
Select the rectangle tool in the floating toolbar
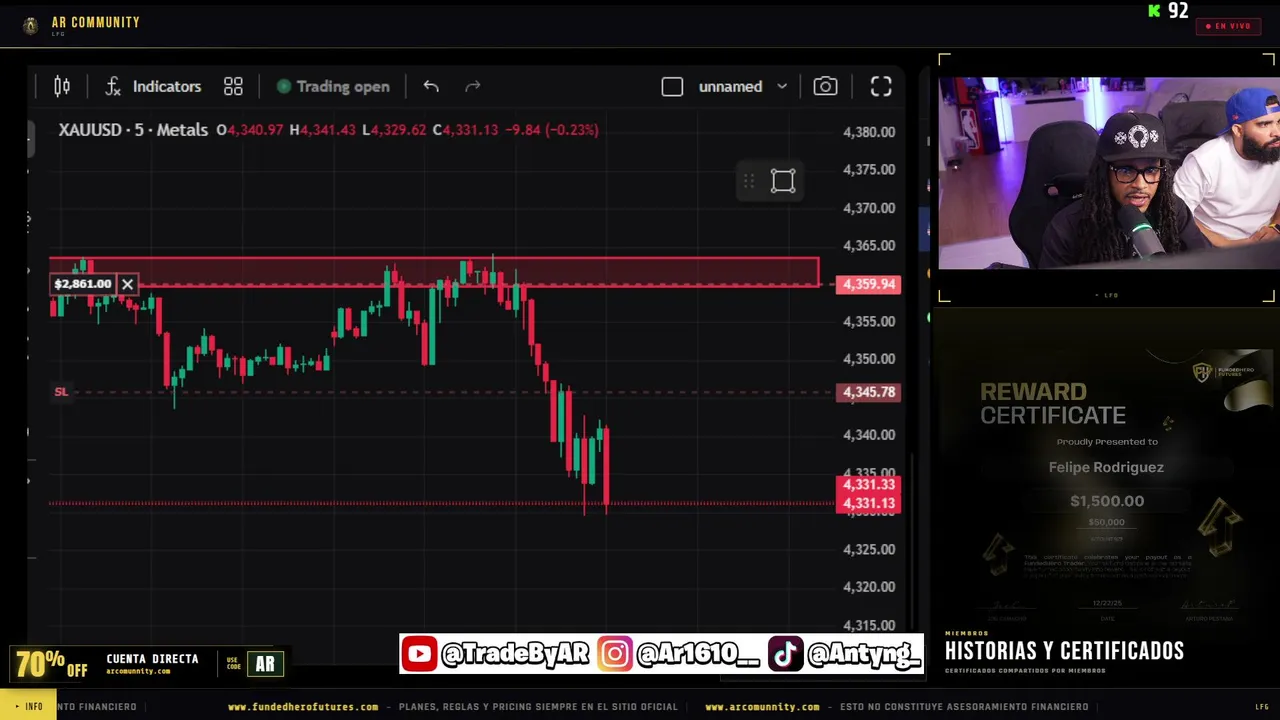pyautogui.click(x=783, y=181)
